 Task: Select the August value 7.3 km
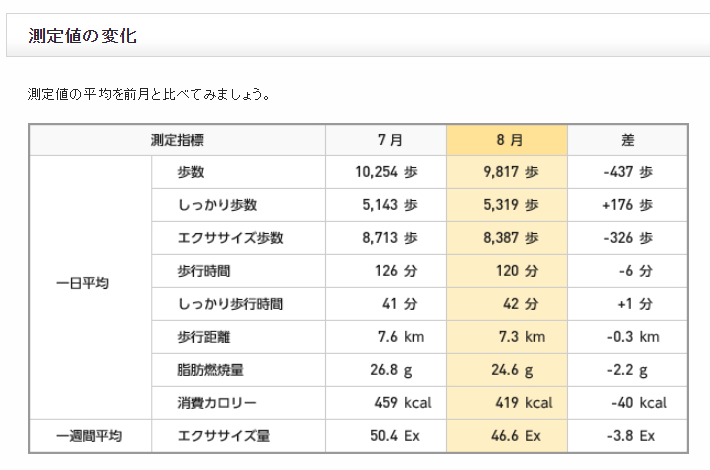pyautogui.click(x=522, y=337)
